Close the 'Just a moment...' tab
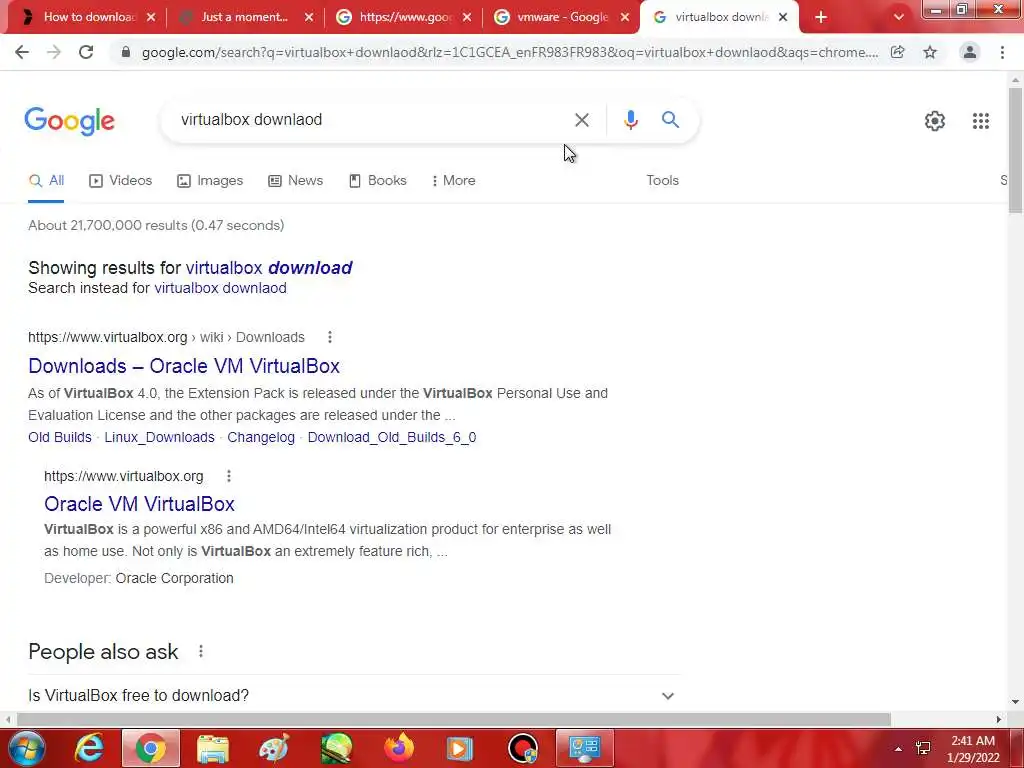This screenshot has width=1024, height=768. (x=309, y=18)
